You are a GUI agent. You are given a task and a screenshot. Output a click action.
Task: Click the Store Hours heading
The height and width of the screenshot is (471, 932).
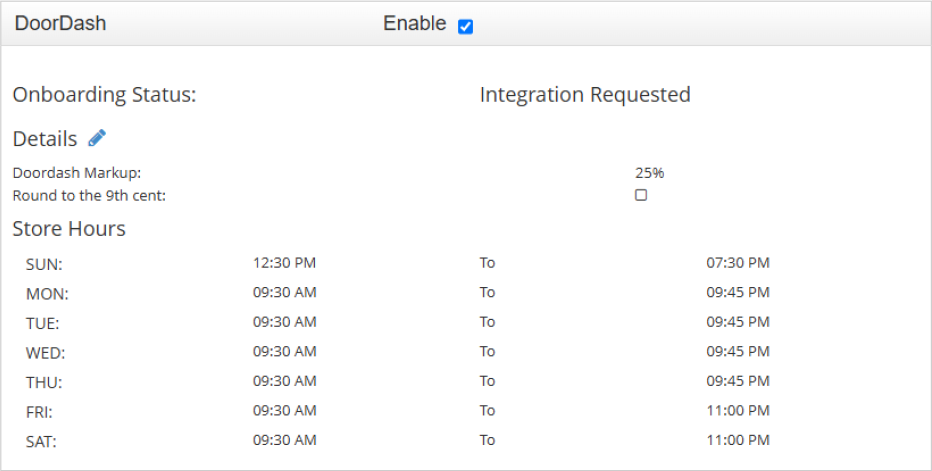tap(69, 229)
